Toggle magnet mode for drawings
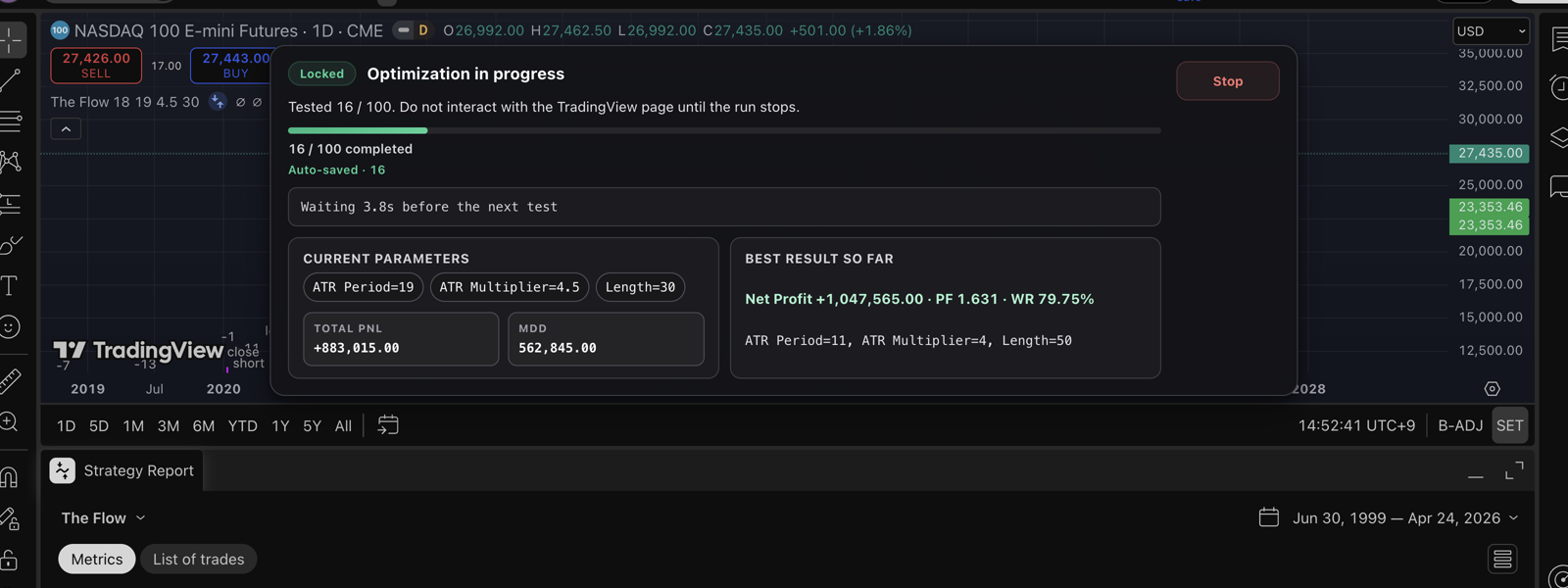Screen dimensions: 1568x588 [x=10, y=476]
